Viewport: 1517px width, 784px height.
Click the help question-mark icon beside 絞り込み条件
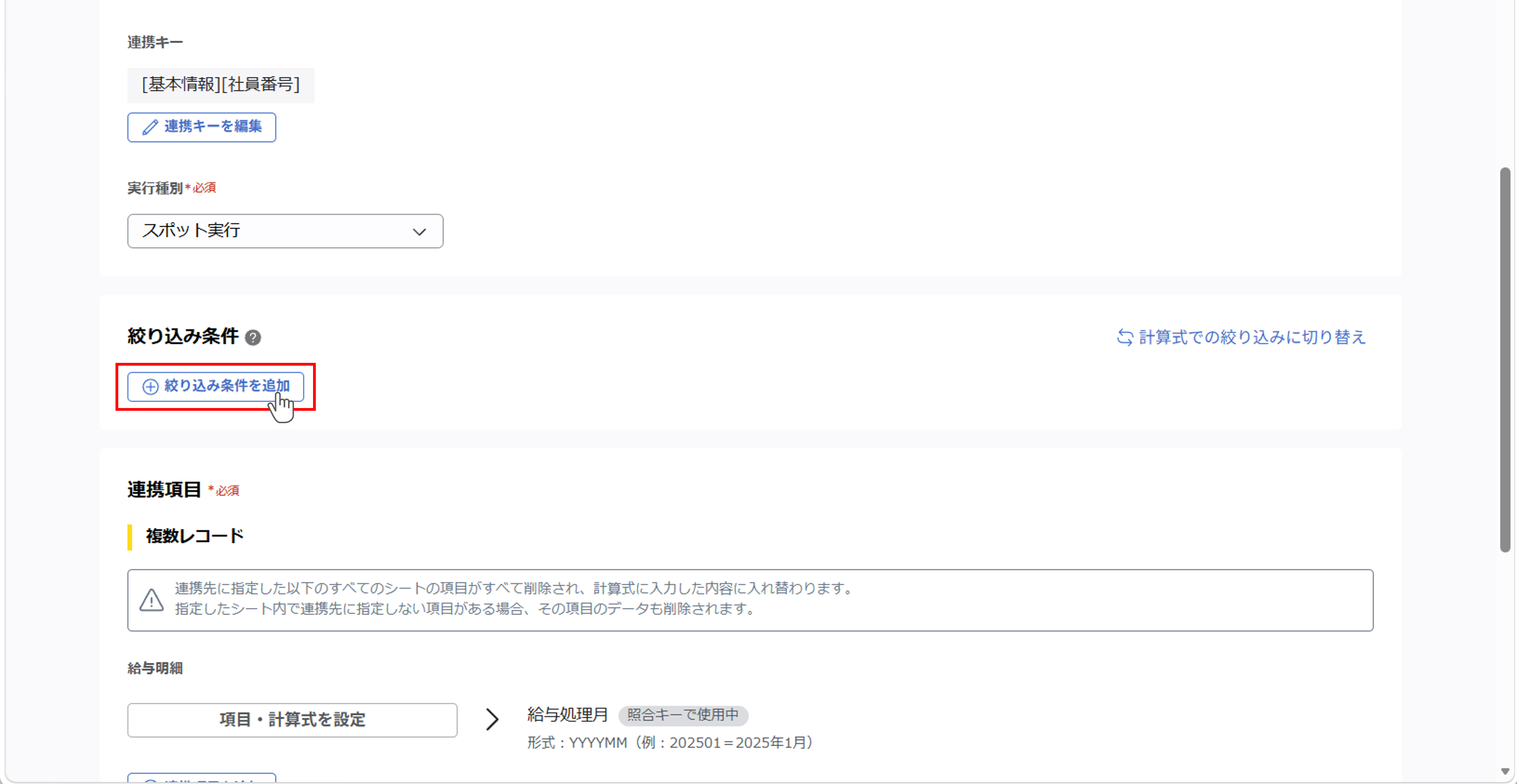pyautogui.click(x=253, y=337)
